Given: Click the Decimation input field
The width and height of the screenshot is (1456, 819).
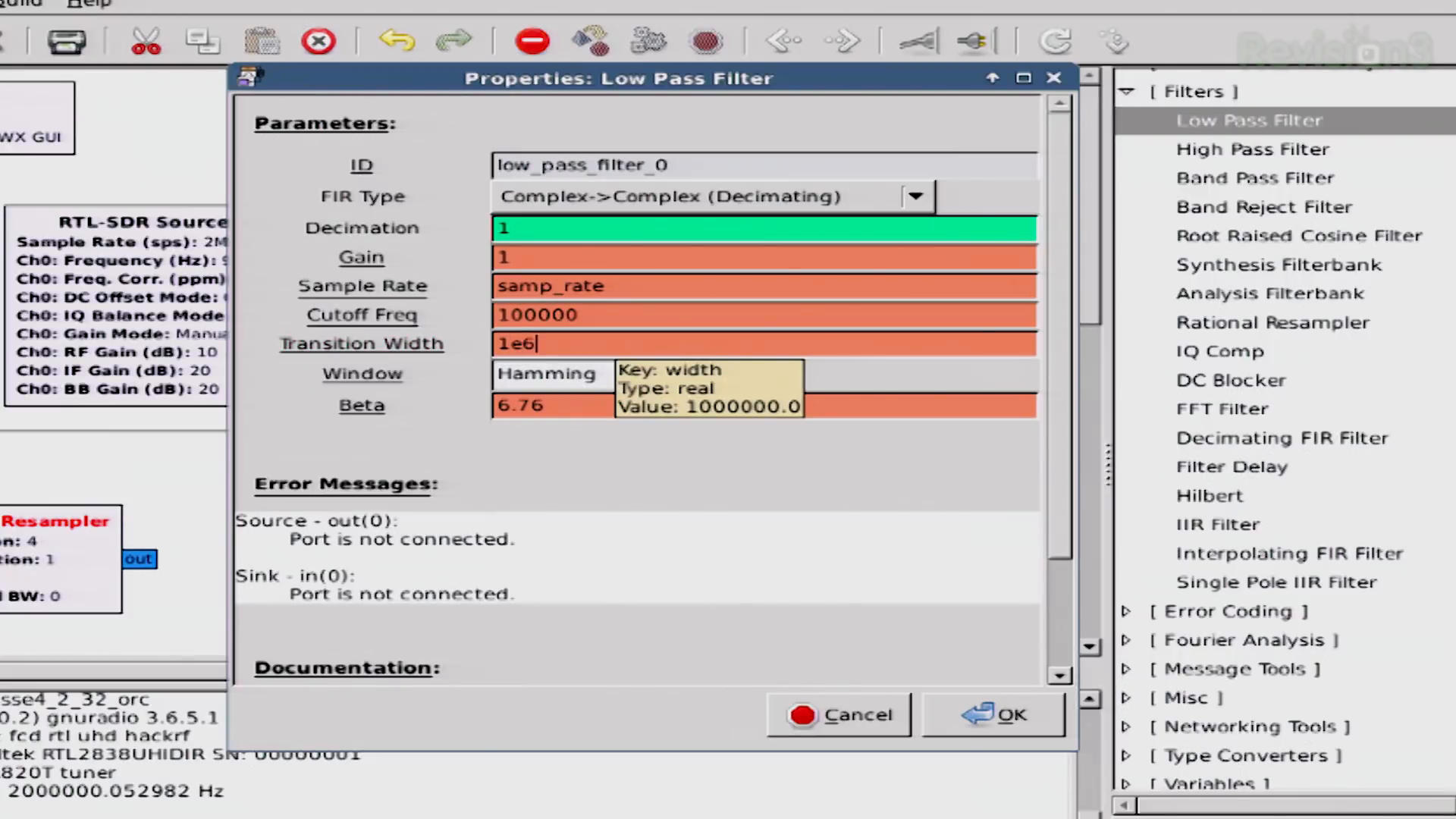Looking at the screenshot, I should click(x=764, y=228).
